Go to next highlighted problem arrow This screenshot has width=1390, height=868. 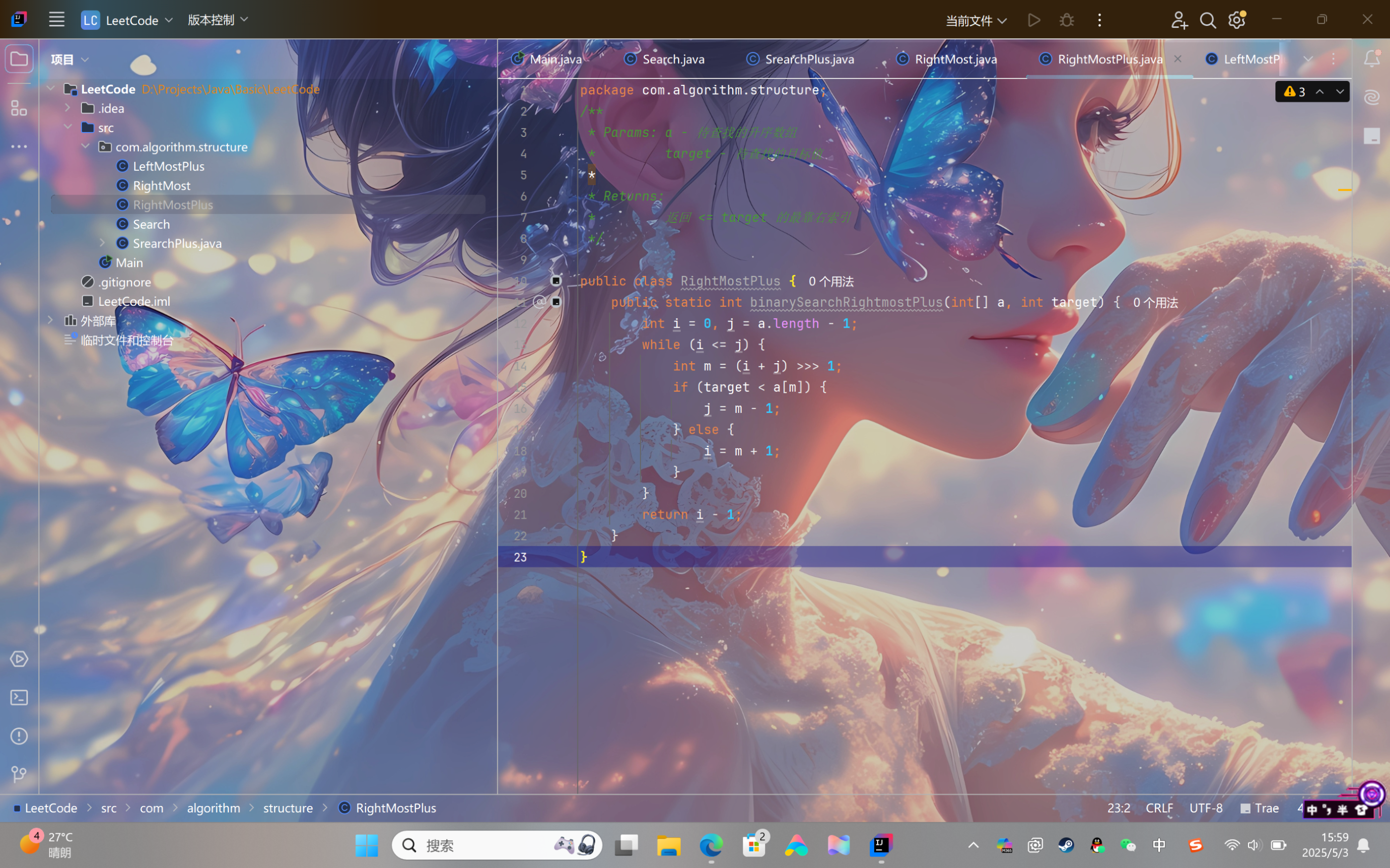point(1339,91)
